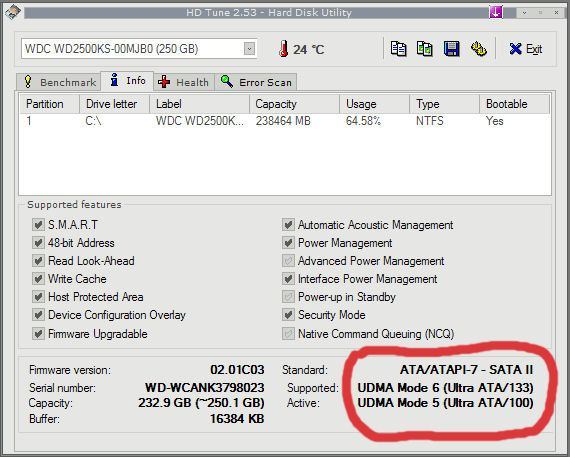This screenshot has width=570, height=457.
Task: Go to the Error Scan tab
Action: point(256,82)
